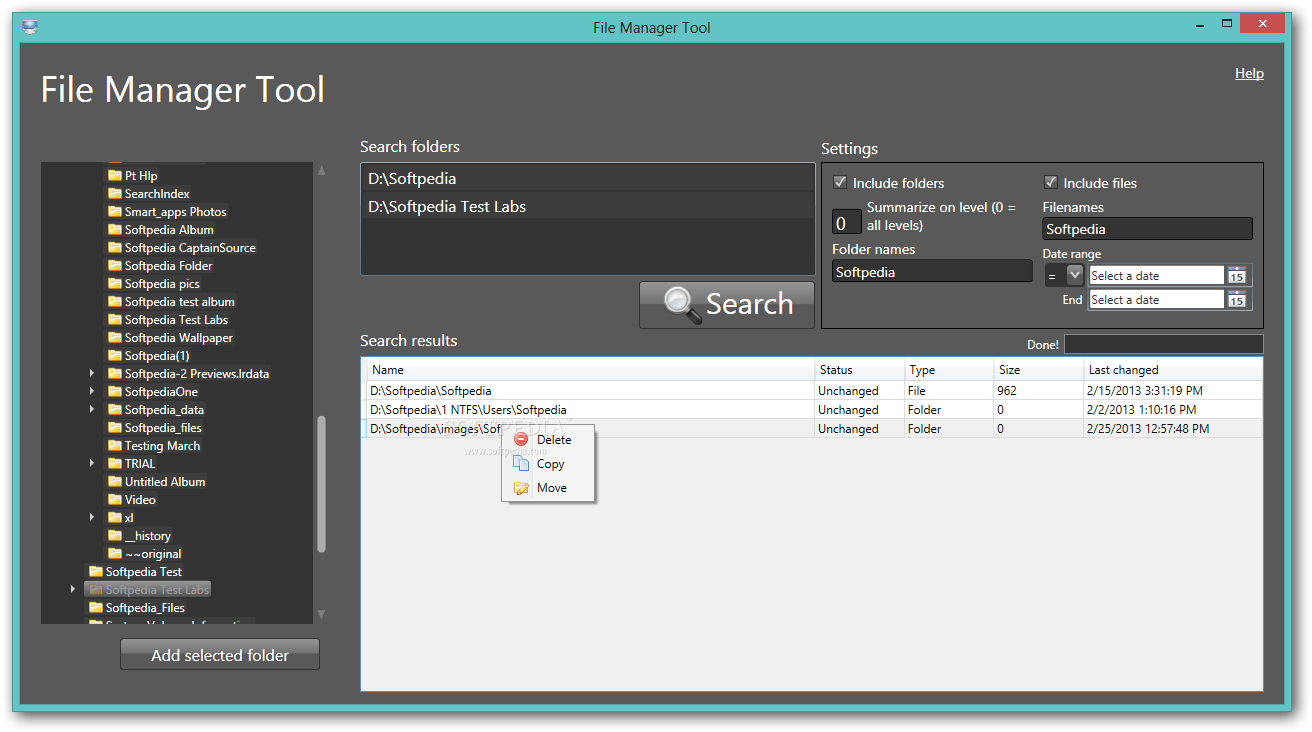Open the date range operator dropdown
Screen dimensions: 1312x732
[1075, 275]
